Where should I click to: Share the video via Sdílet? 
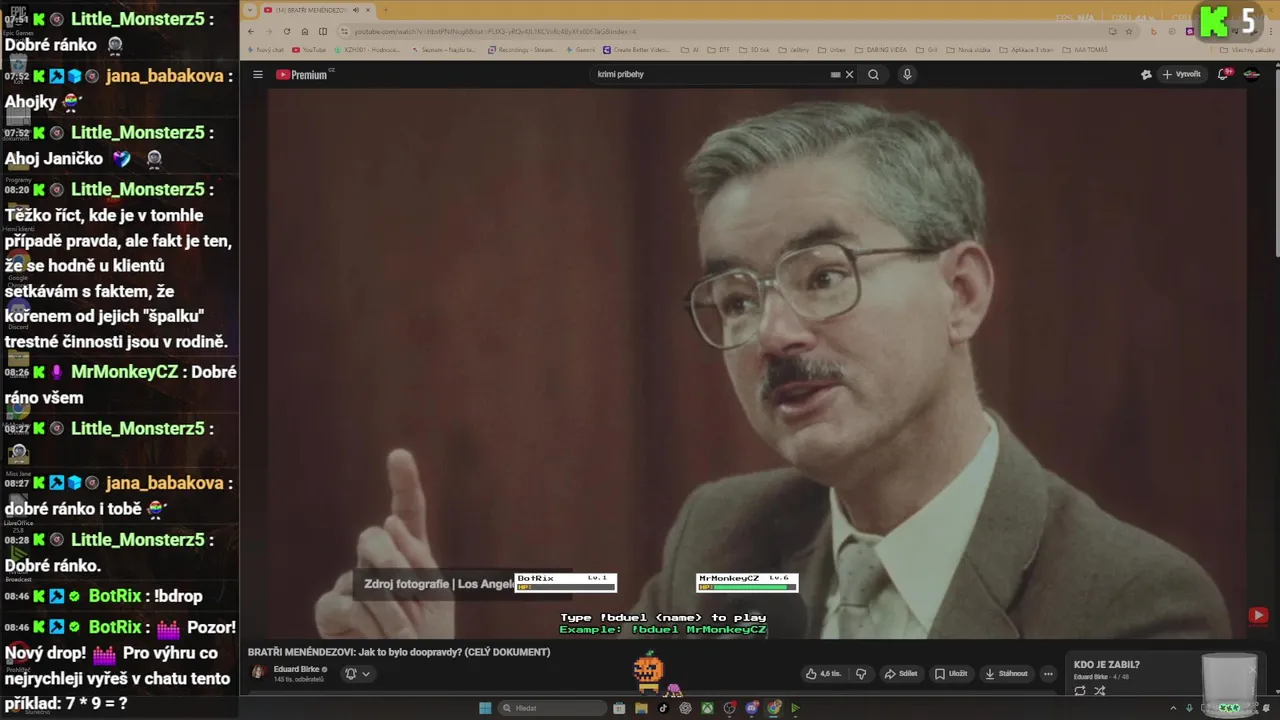pyautogui.click(x=901, y=674)
